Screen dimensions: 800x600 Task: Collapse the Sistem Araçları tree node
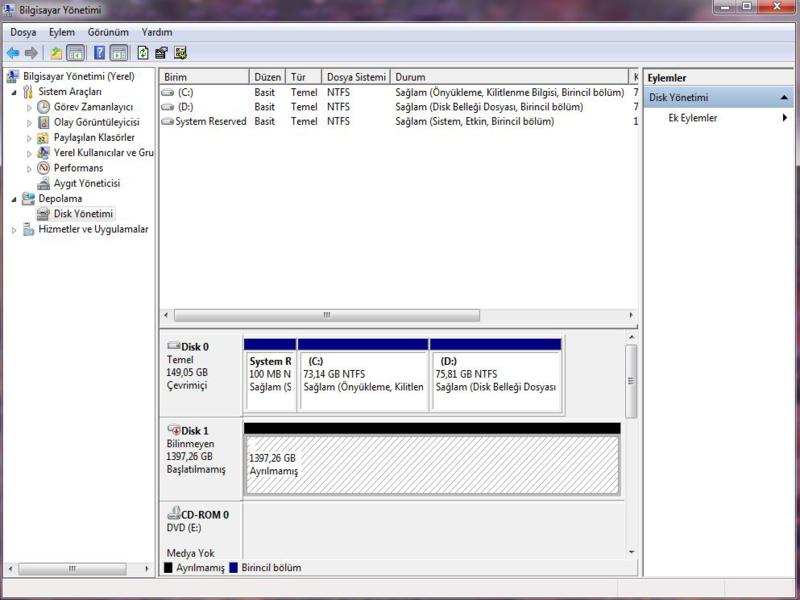coord(15,92)
